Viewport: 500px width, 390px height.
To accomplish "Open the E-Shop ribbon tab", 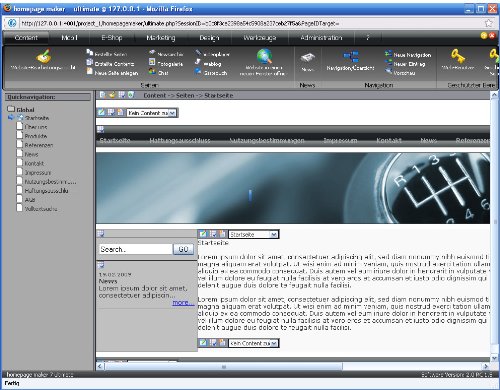I will coord(112,38).
